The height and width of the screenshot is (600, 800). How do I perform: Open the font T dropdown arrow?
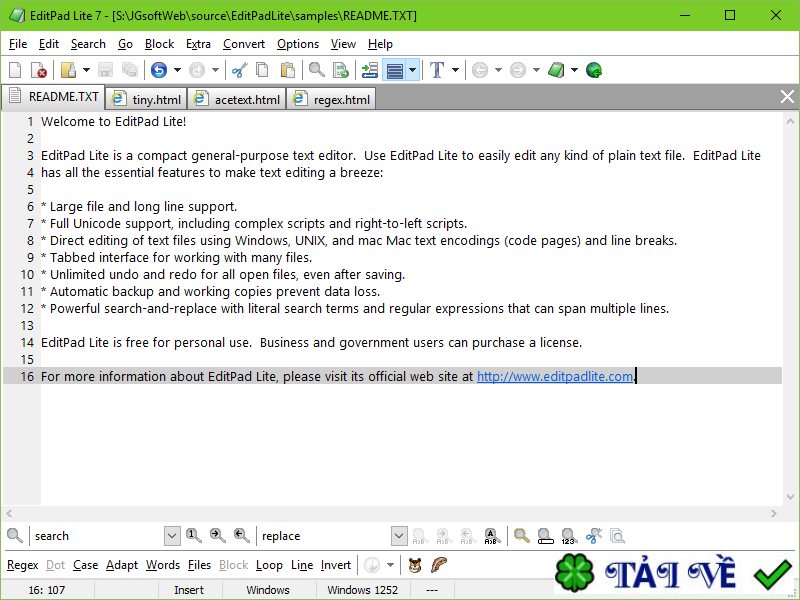tap(455, 70)
